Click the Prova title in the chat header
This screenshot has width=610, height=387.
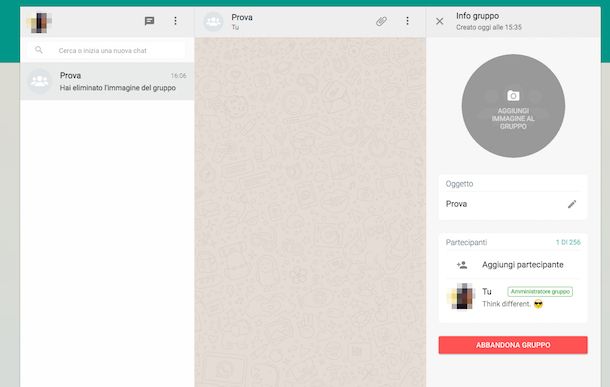(242, 18)
